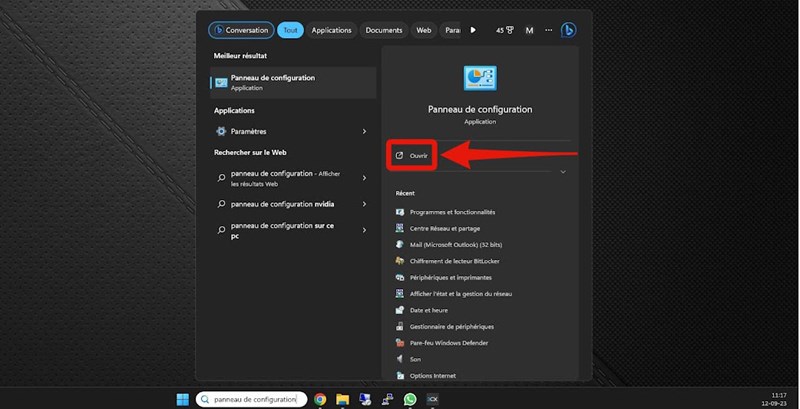Click the large Panneau de configuration icon
The image size is (800, 409).
click(x=480, y=80)
